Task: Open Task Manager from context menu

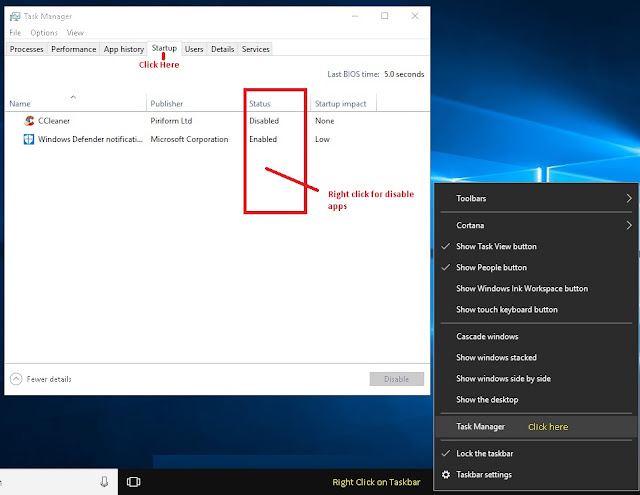Action: pos(536,426)
